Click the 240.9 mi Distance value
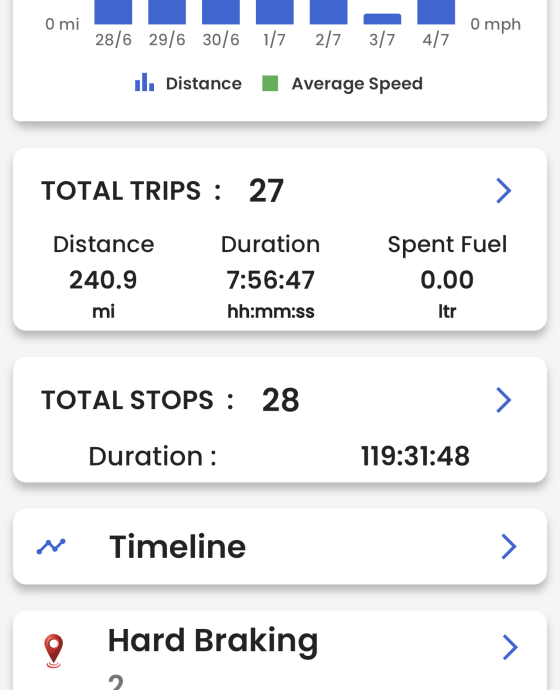The height and width of the screenshot is (690, 560). pos(103,280)
